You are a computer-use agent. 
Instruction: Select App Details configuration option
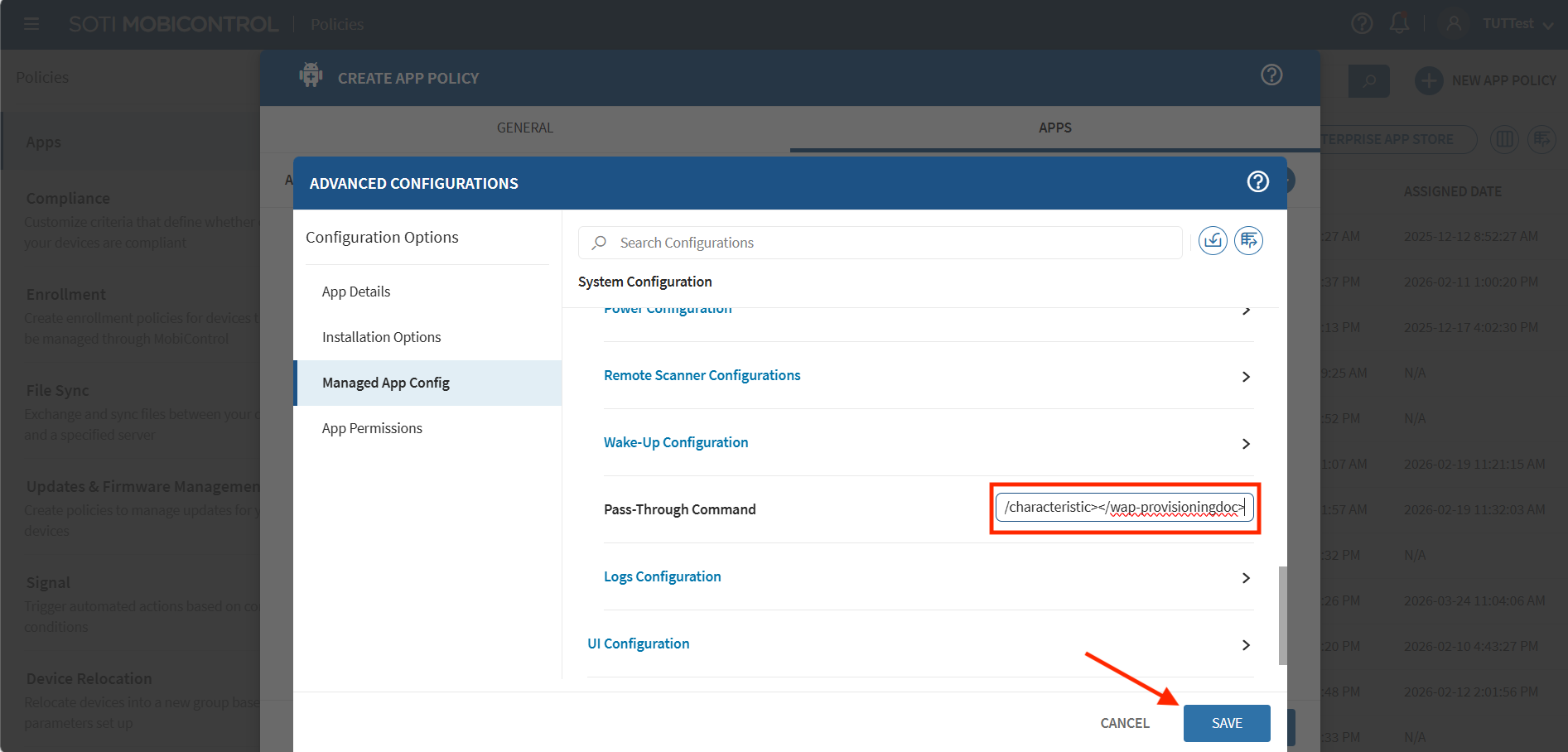pyautogui.click(x=356, y=292)
